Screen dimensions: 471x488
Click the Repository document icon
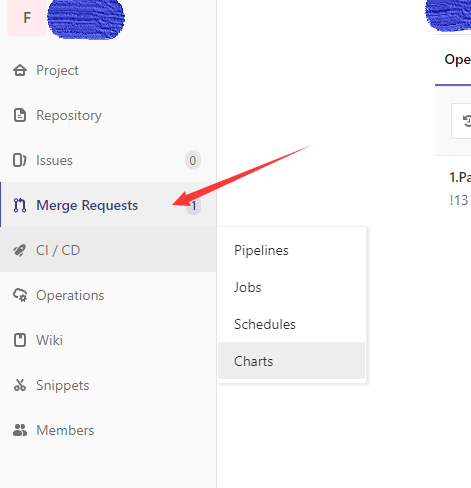pos(20,115)
